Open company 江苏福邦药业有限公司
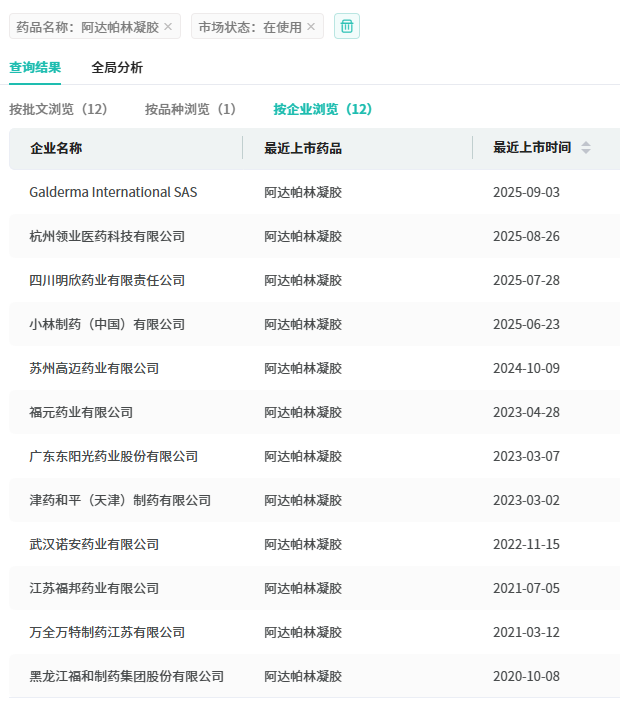This screenshot has height=714, width=620. 94,588
